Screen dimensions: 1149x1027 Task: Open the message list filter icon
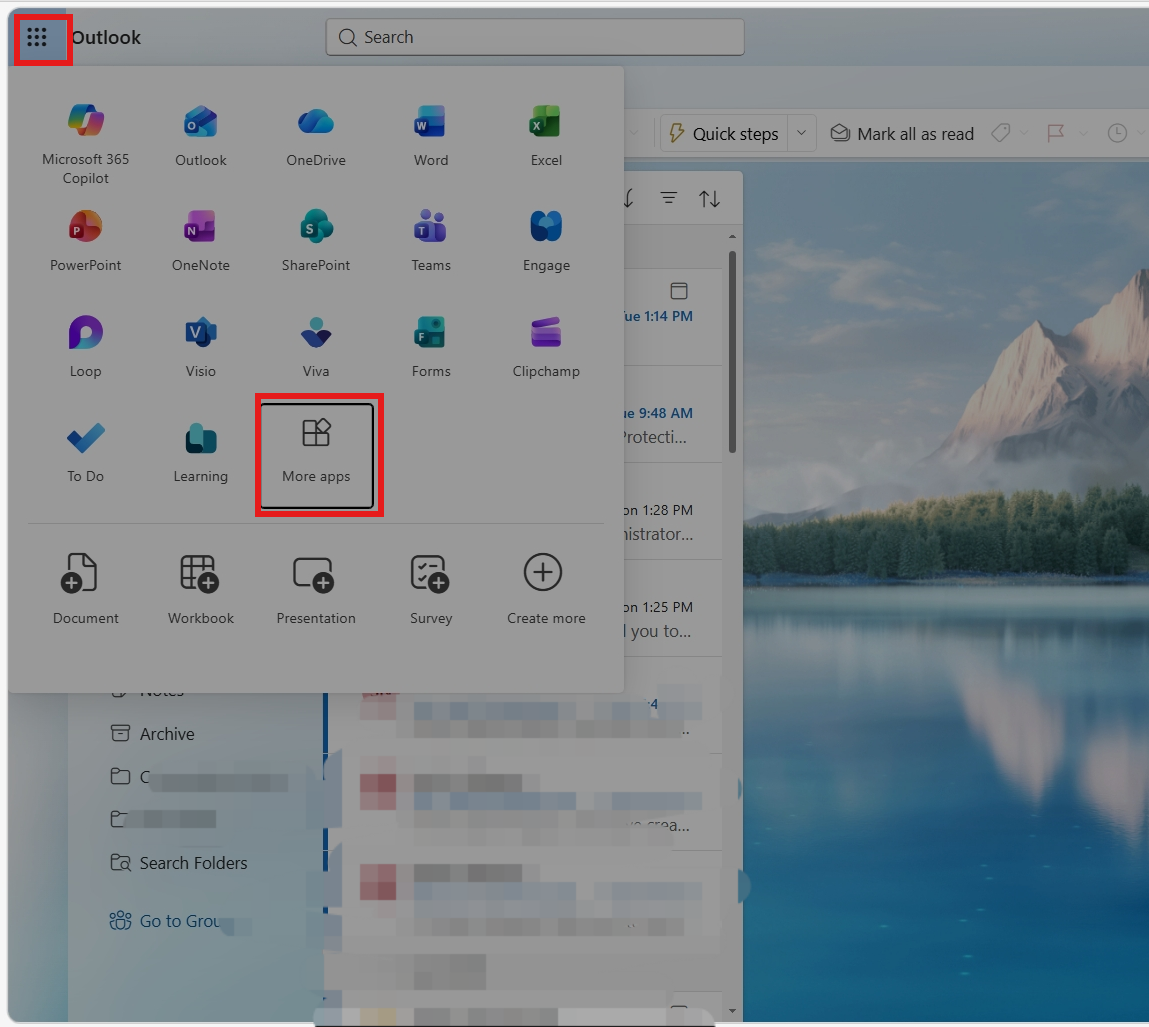coord(668,198)
